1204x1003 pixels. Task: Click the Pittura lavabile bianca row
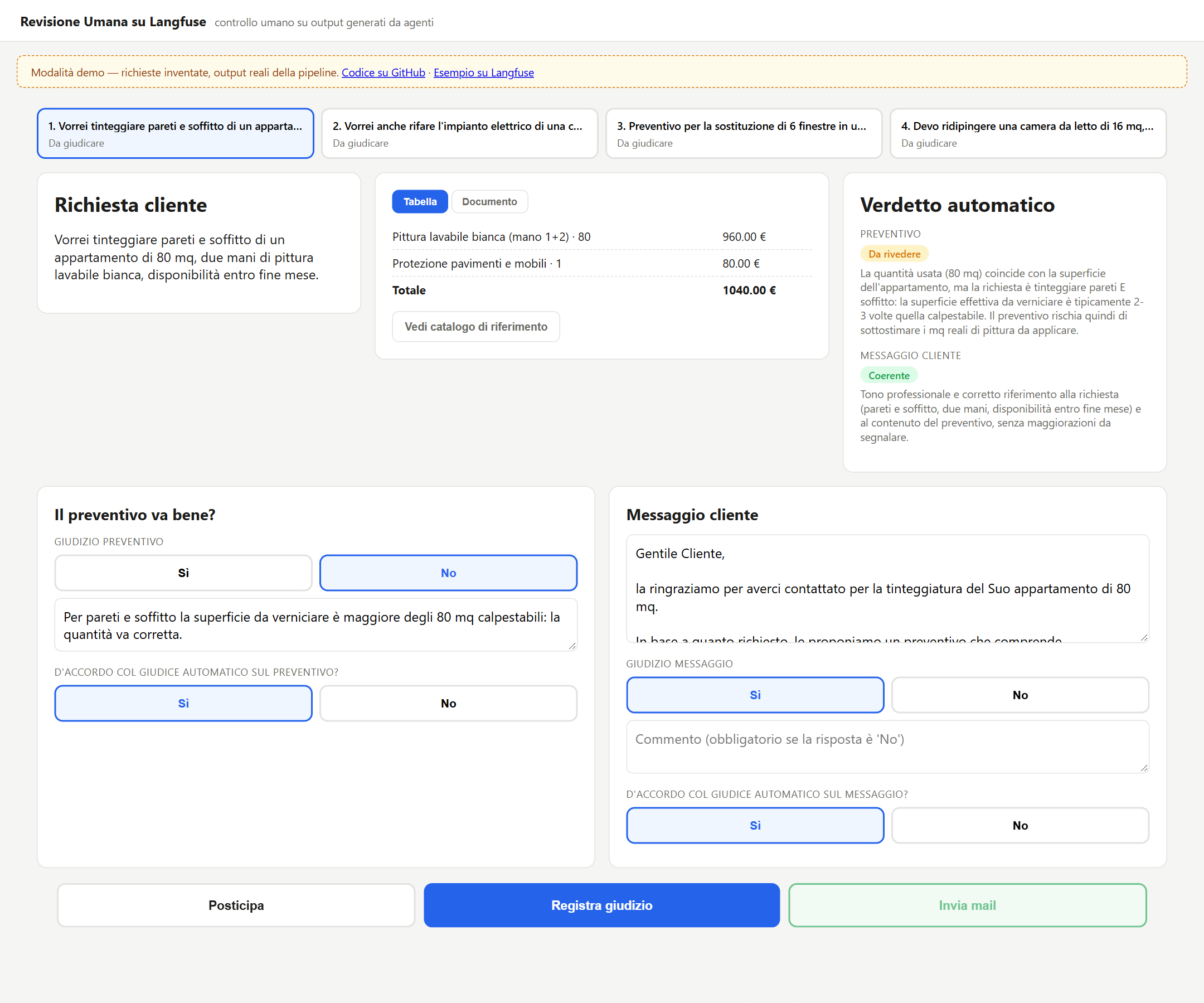[x=601, y=236]
